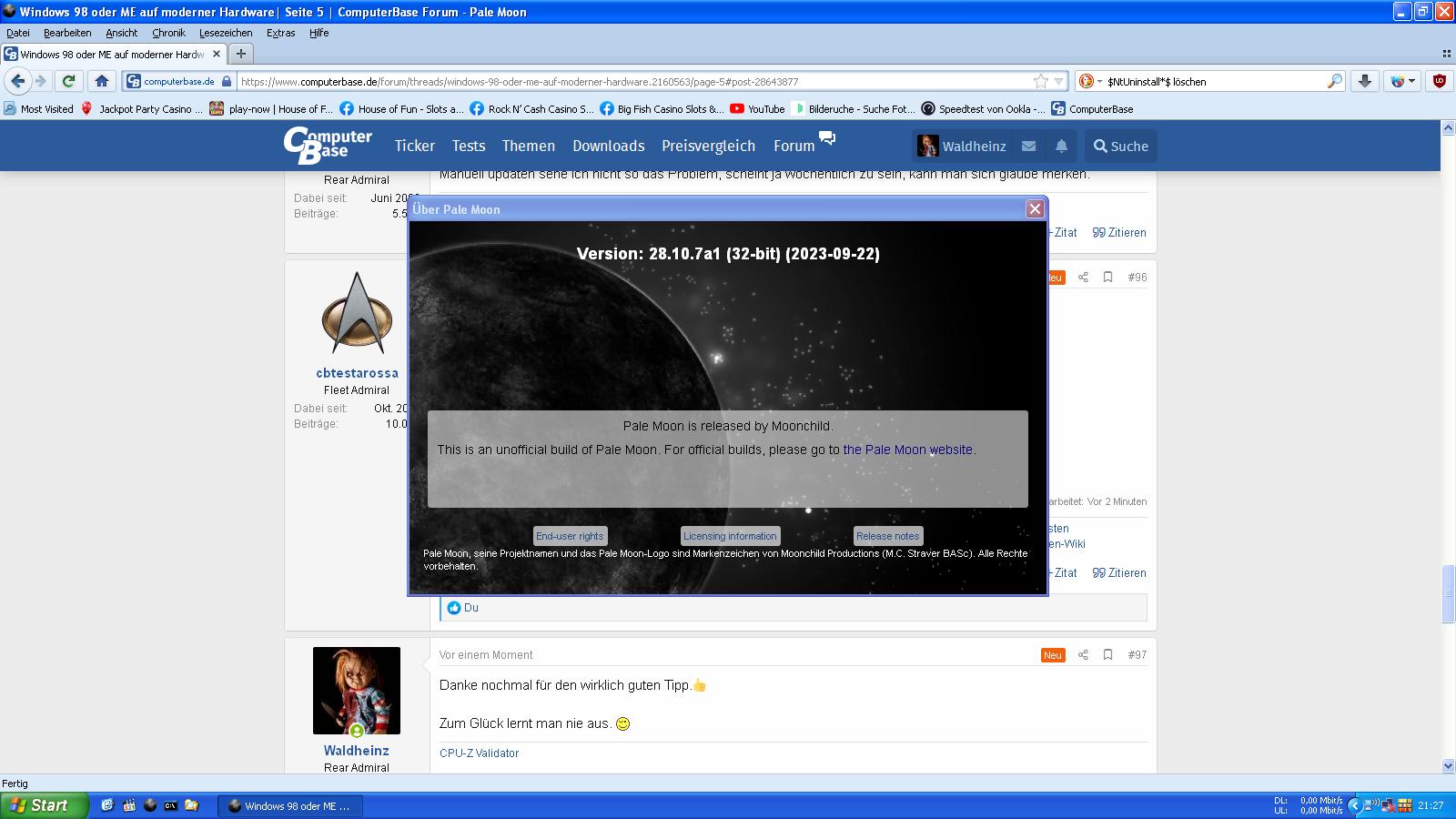Launch Pale Moon from the quick launch bar
The height and width of the screenshot is (819, 1456).
pyautogui.click(x=150, y=805)
